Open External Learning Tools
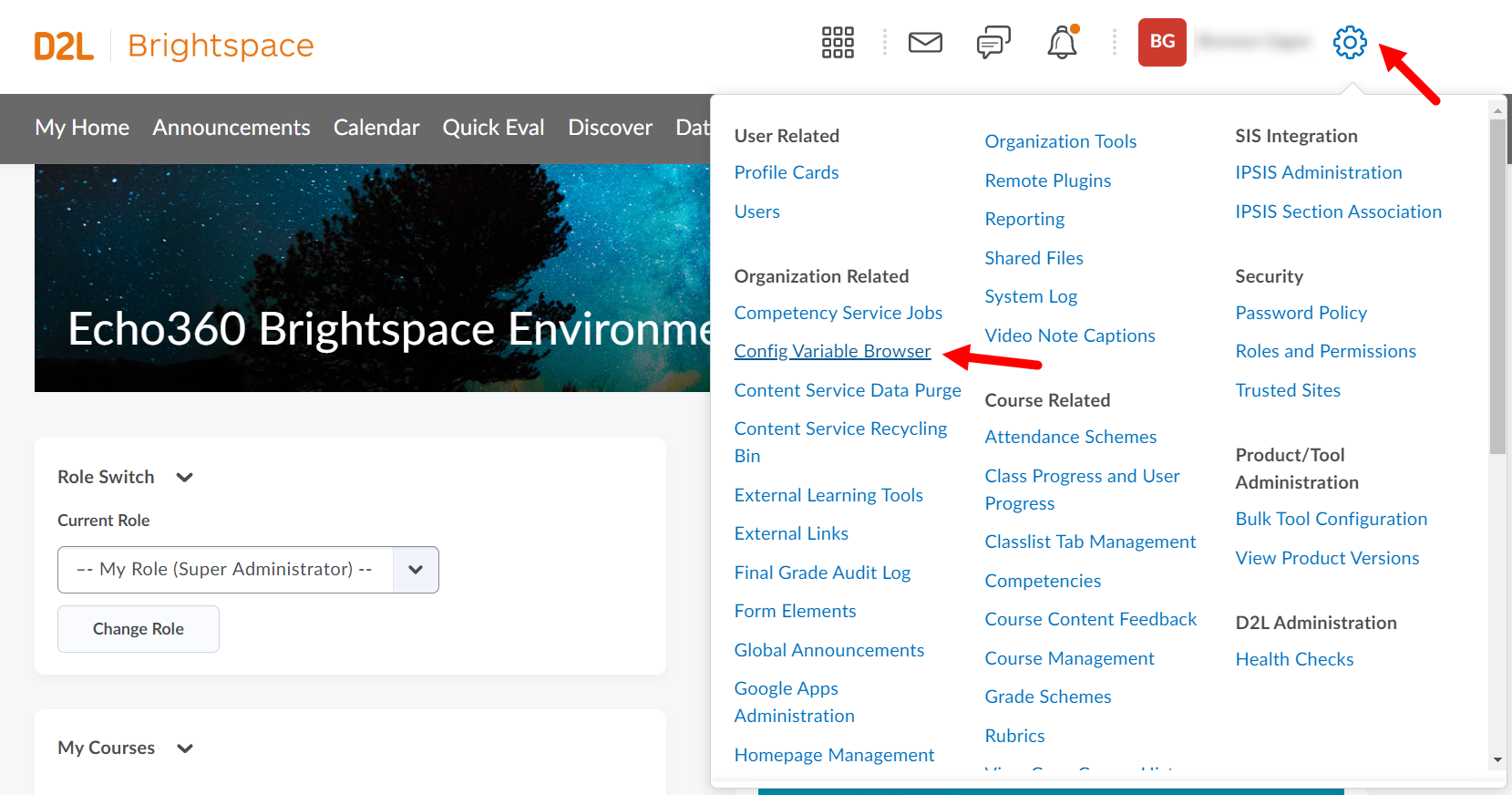The height and width of the screenshot is (795, 1512). (x=828, y=495)
